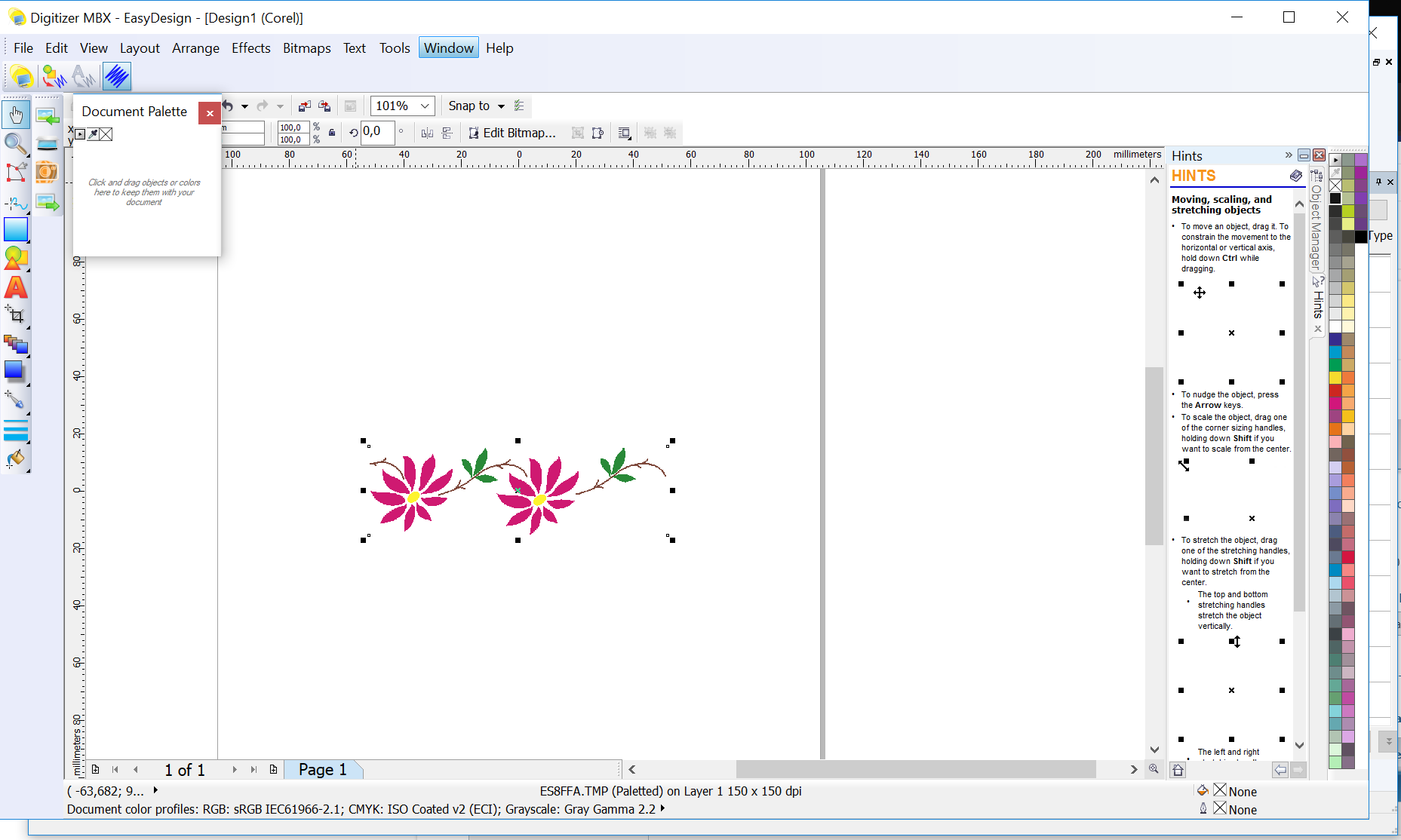Close the Document Palette panel
This screenshot has height=840, width=1401.
click(x=210, y=113)
